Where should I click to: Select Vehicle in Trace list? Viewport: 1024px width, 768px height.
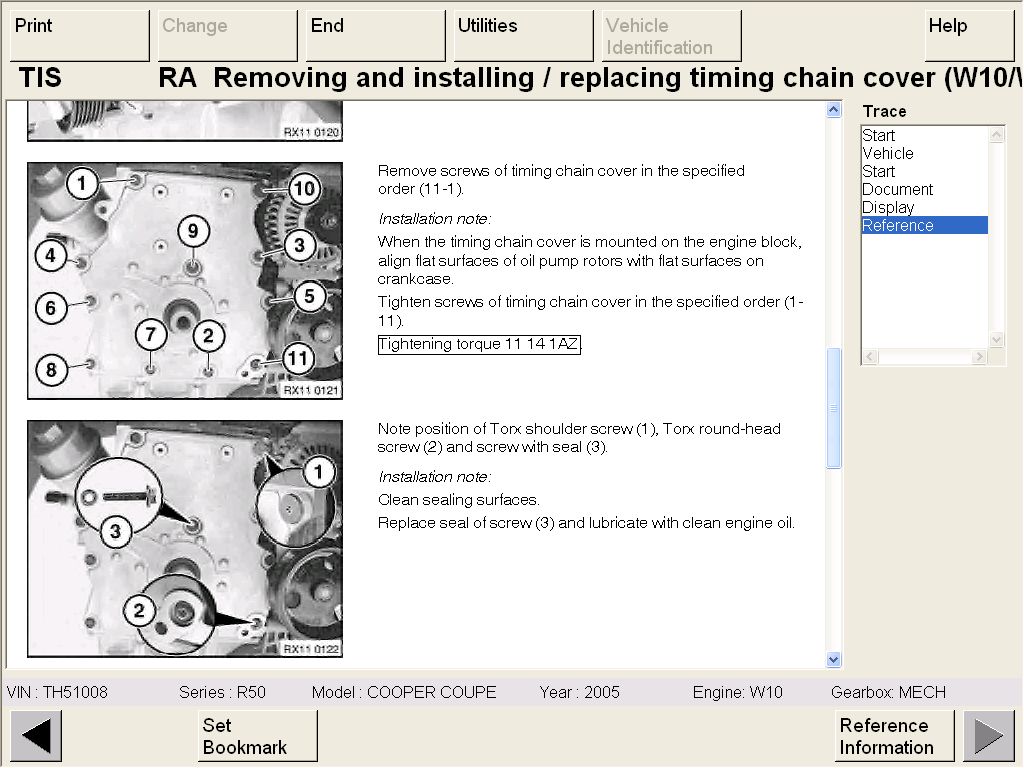tap(888, 153)
